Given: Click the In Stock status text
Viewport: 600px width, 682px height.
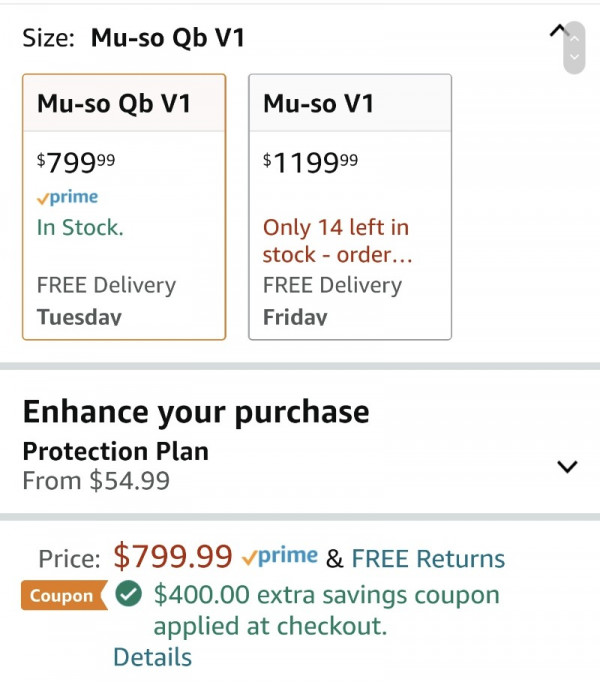Looking at the screenshot, I should pos(80,227).
